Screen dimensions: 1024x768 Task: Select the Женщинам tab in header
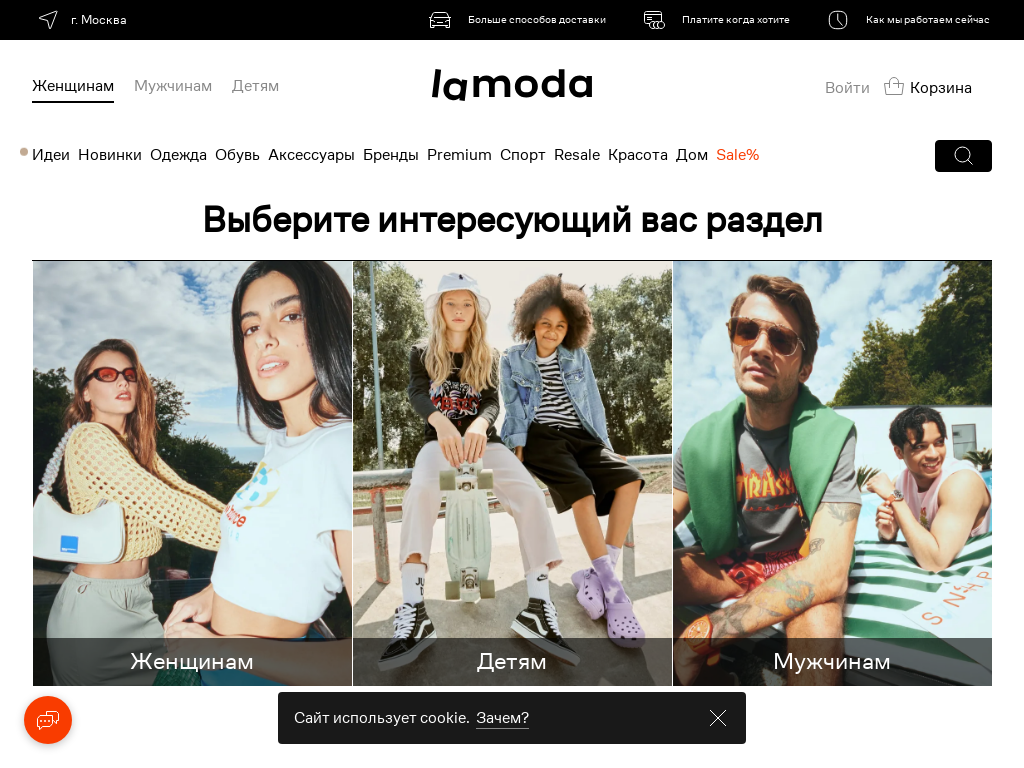pos(73,86)
